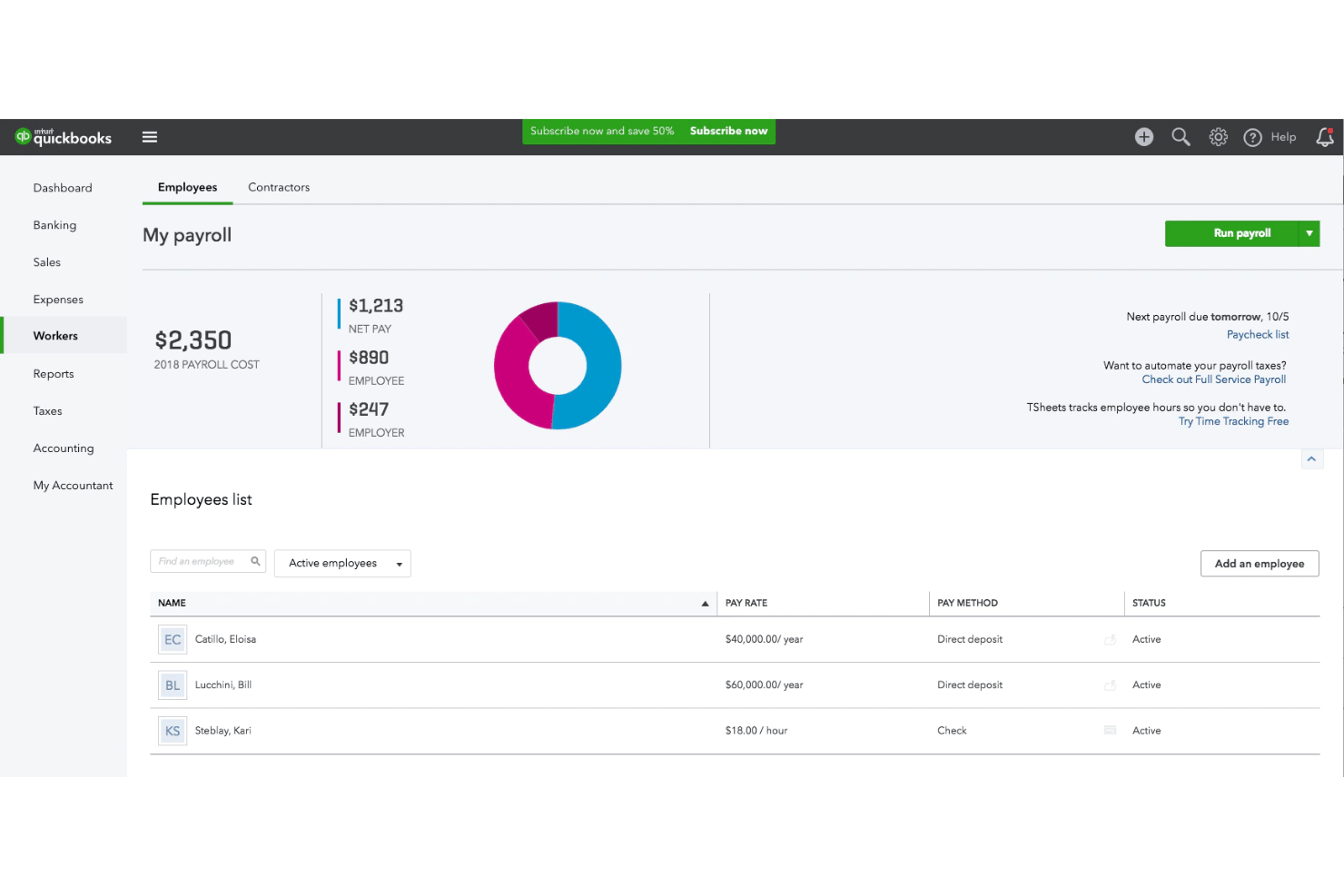Click Check pay method for Steblay
The width and height of the screenshot is (1344, 896).
(x=952, y=731)
